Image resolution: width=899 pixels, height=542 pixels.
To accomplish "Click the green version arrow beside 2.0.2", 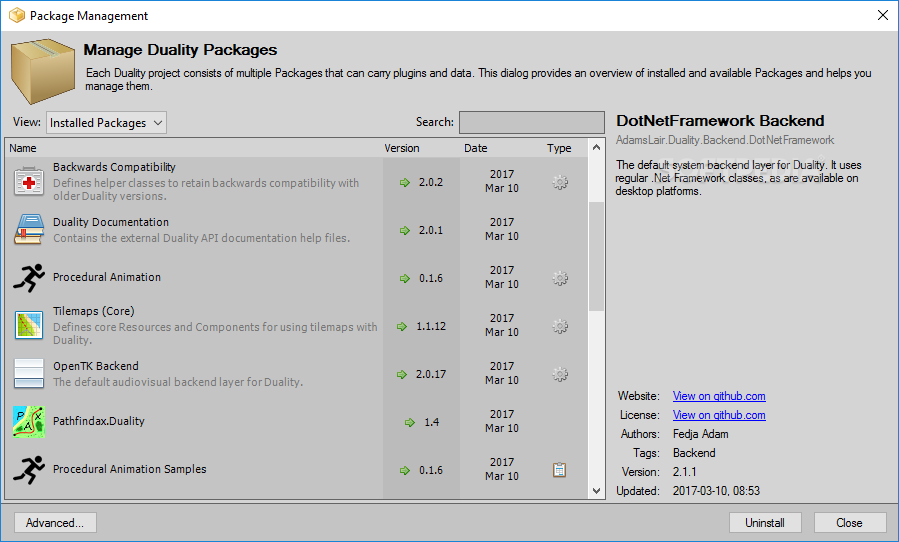I will coord(405,182).
